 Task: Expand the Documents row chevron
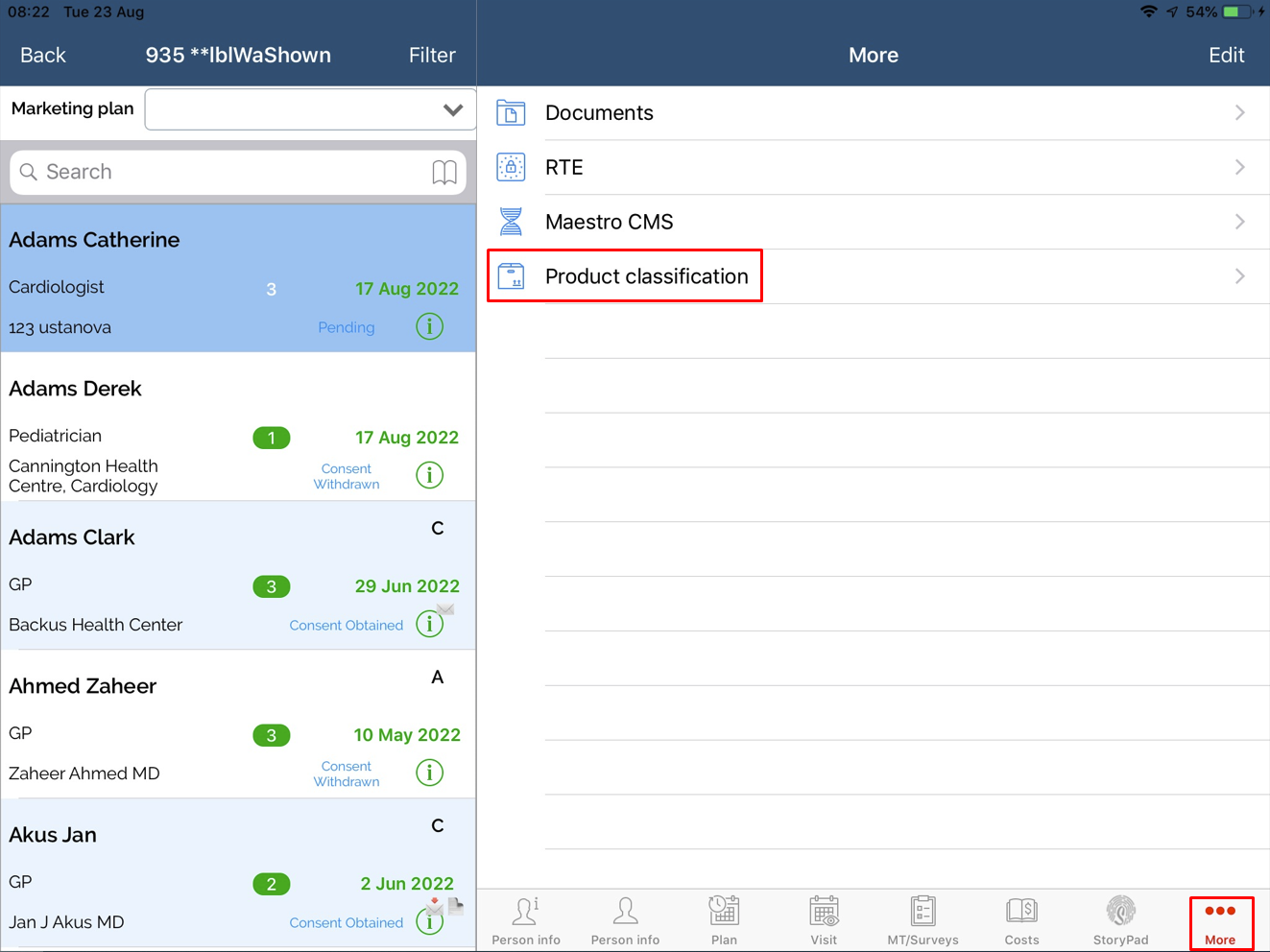[x=1239, y=113]
